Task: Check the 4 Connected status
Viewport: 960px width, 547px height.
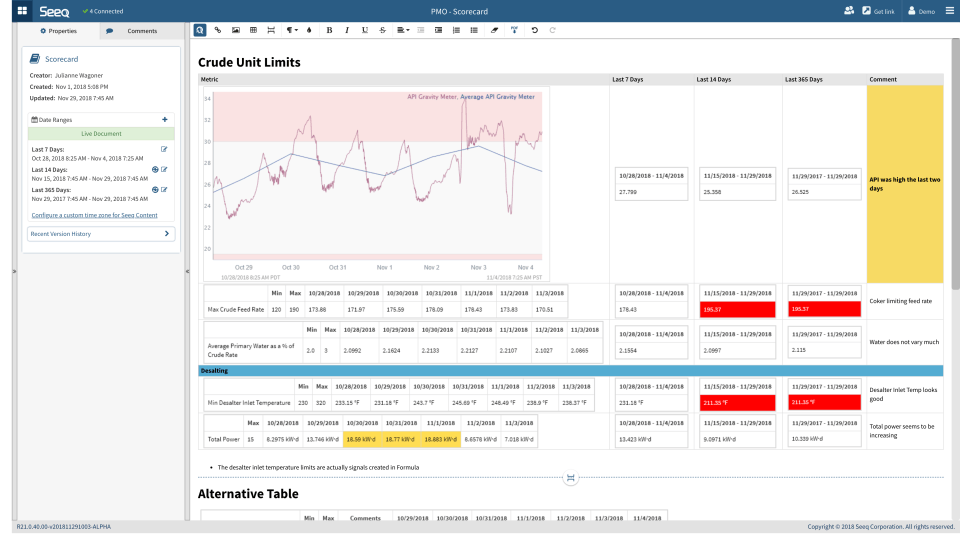Action: (103, 11)
